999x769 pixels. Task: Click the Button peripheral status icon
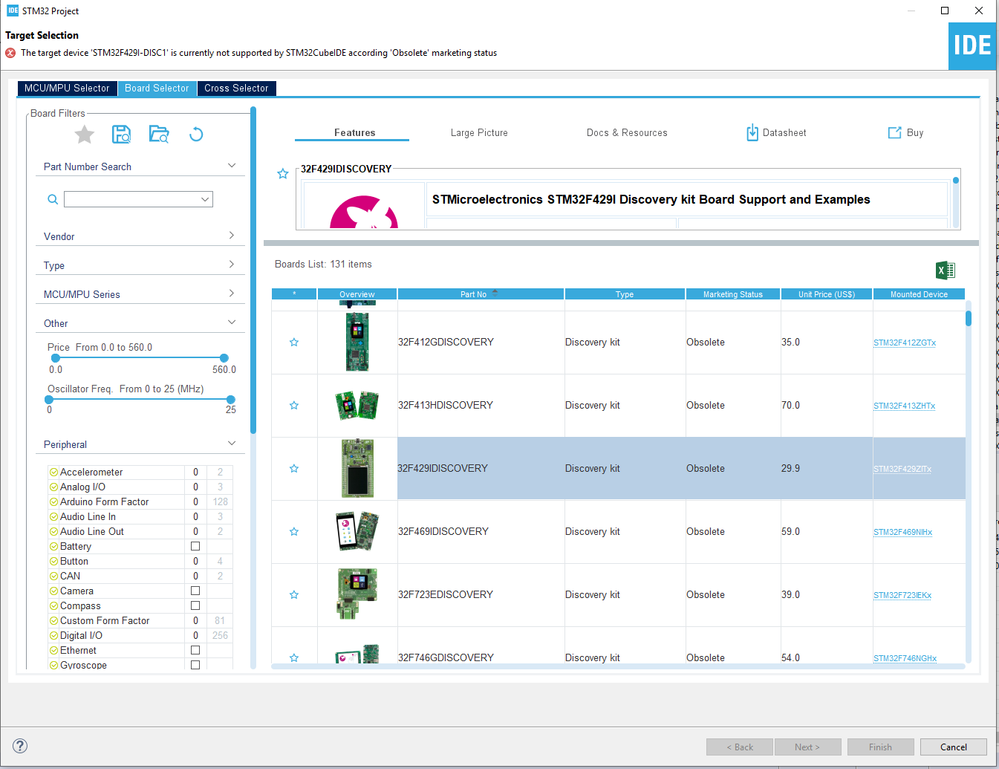coord(54,561)
